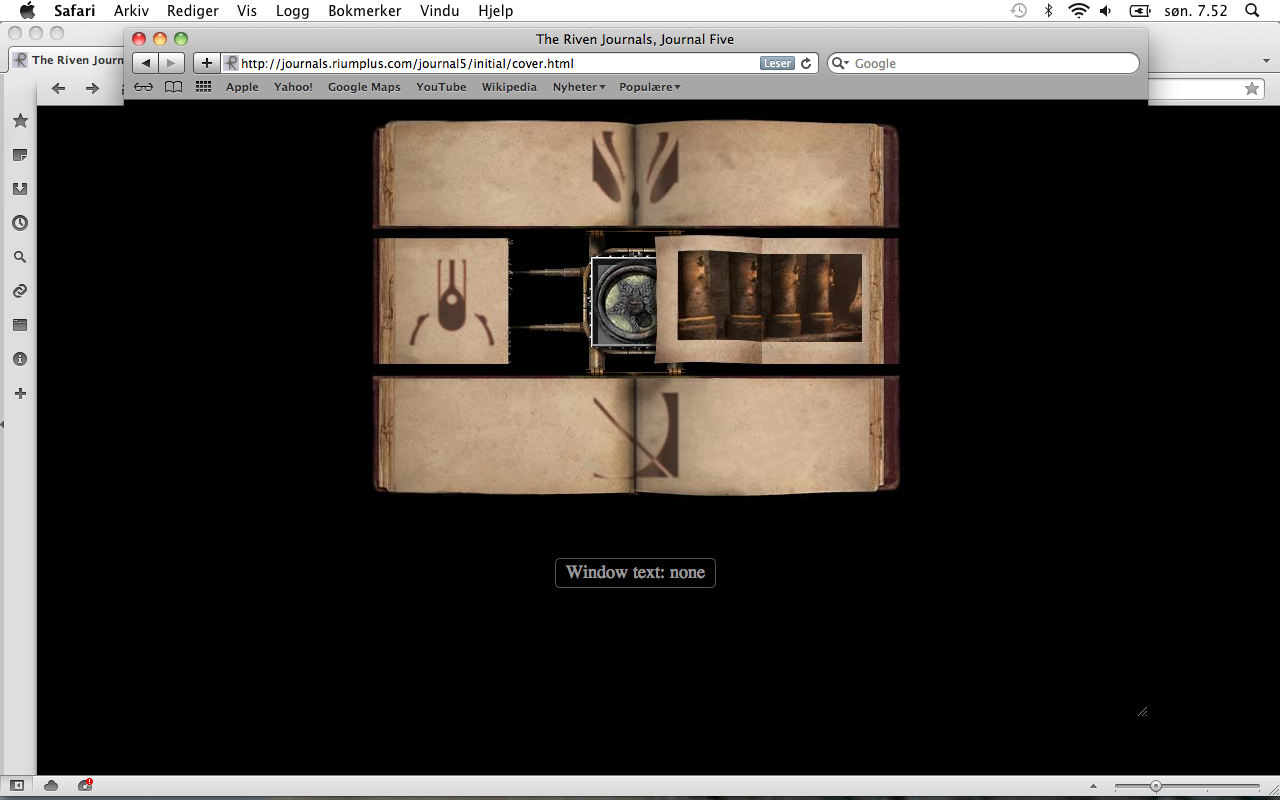Image resolution: width=1280 pixels, height=800 pixels.
Task: Open Reading List glasses icon
Action: pos(144,87)
